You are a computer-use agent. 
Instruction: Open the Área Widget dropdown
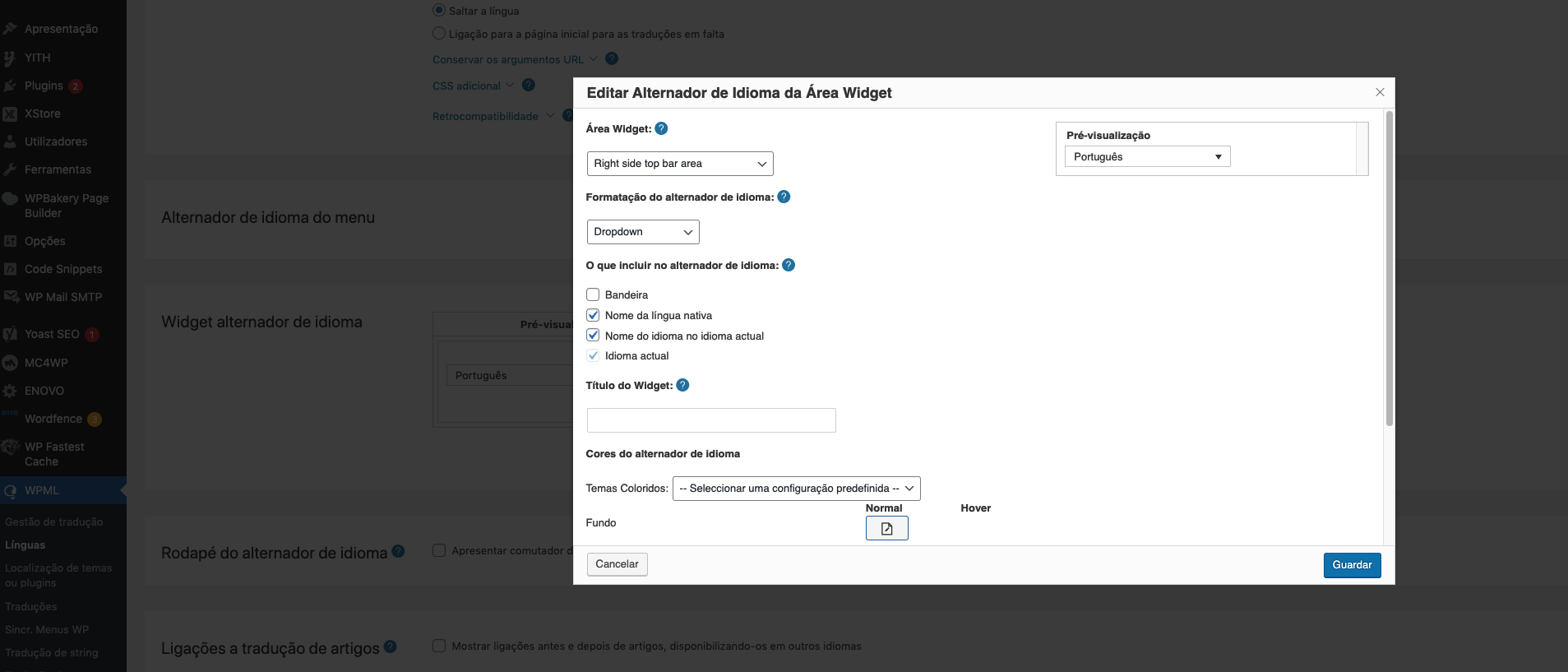(x=680, y=164)
